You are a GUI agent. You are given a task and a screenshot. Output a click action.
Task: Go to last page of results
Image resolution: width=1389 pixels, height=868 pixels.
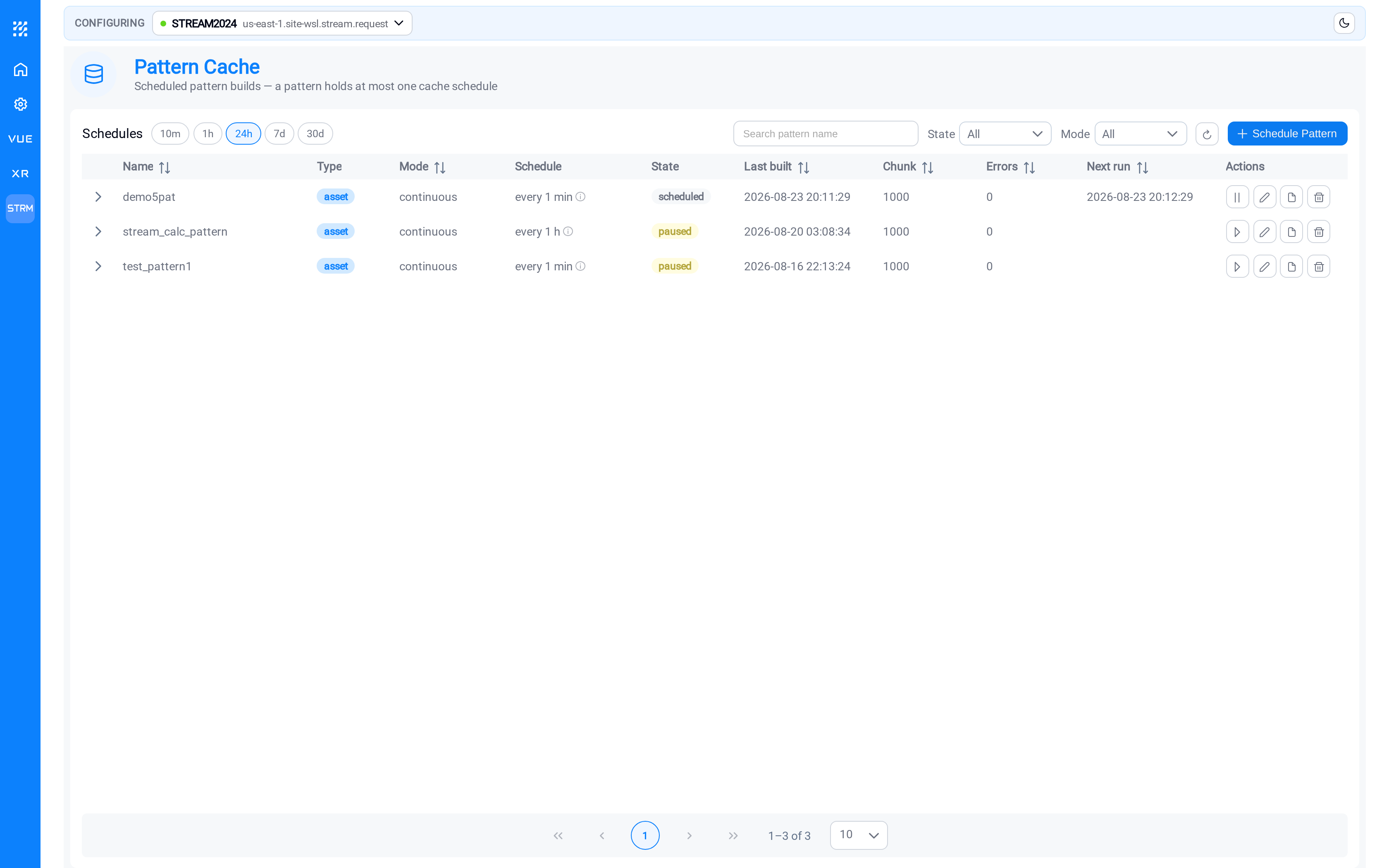[x=733, y=836]
